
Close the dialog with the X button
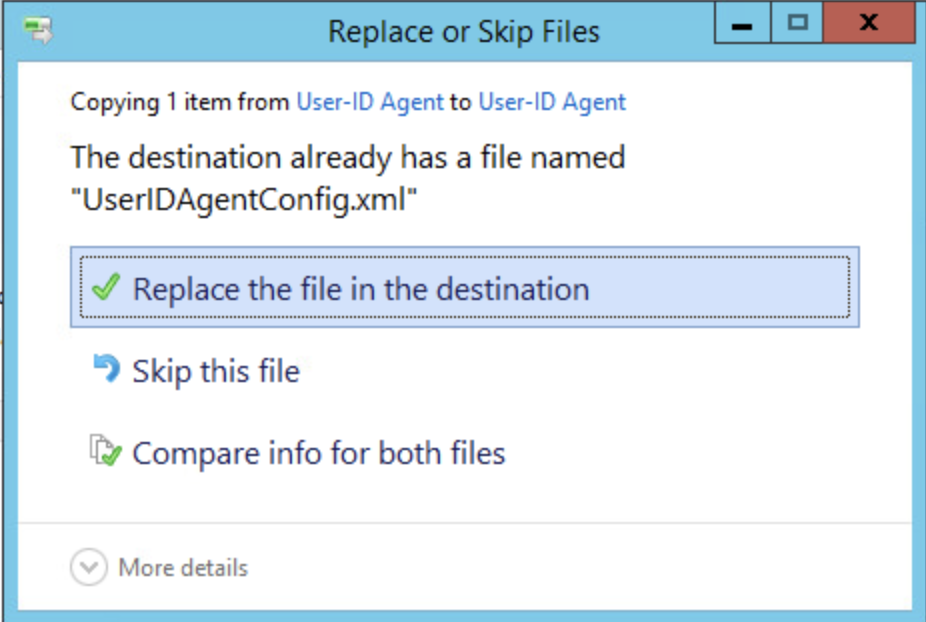(x=868, y=22)
